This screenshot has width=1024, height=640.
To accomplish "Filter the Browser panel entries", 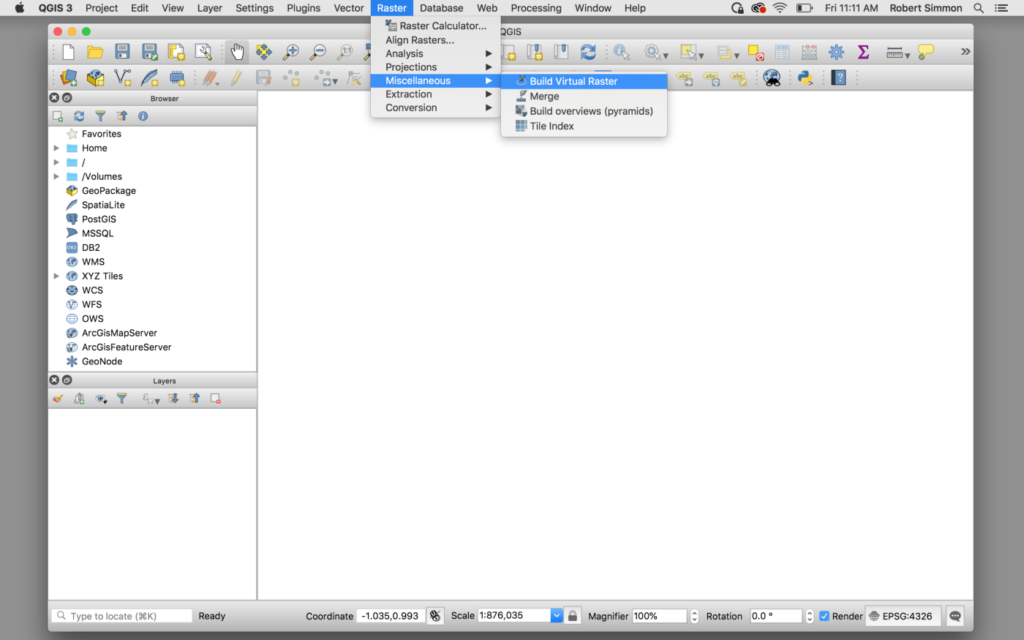I will click(101, 116).
